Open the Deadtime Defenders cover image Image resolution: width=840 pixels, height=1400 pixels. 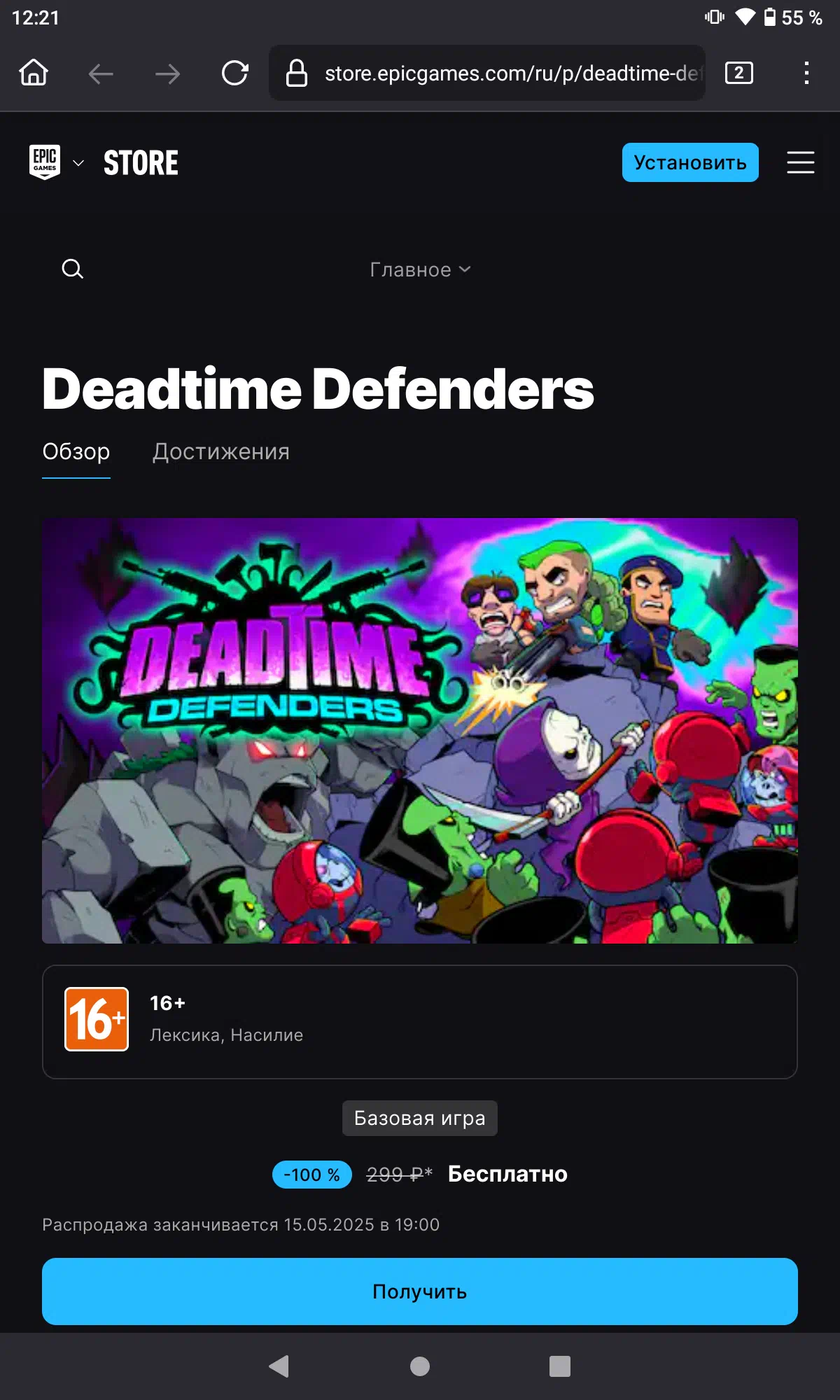point(420,731)
